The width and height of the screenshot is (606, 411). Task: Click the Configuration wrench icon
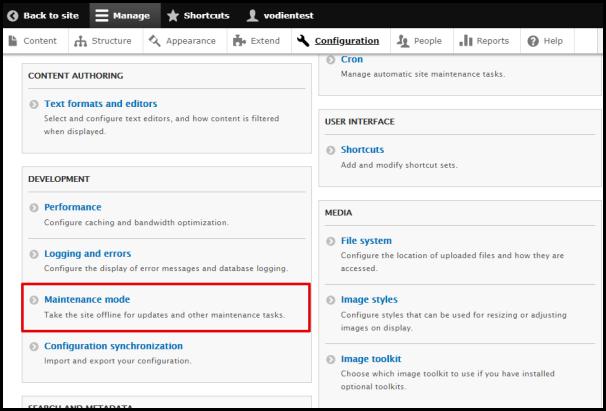click(x=303, y=41)
